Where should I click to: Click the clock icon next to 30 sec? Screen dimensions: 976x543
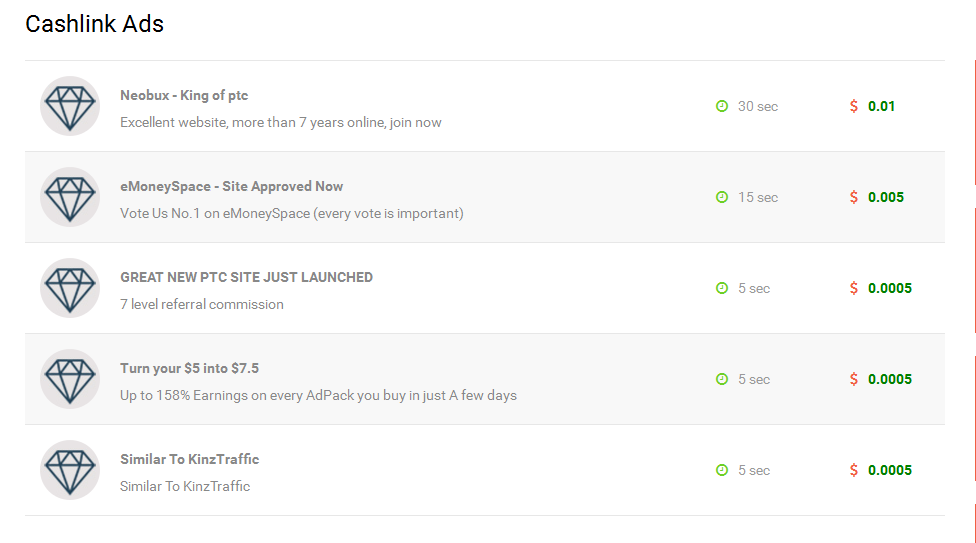[722, 106]
